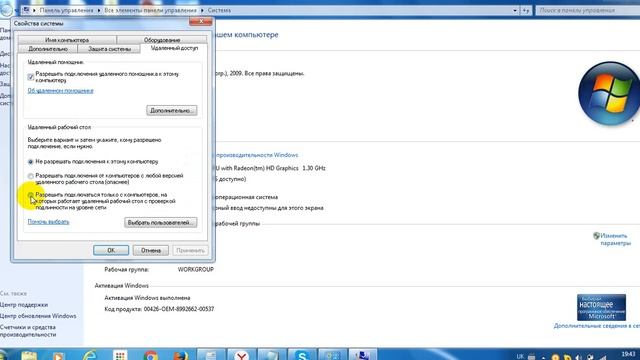Select allow connections from any Remote Desktop version
Image resolution: width=640 pixels, height=360 pixels.
pyautogui.click(x=31, y=176)
